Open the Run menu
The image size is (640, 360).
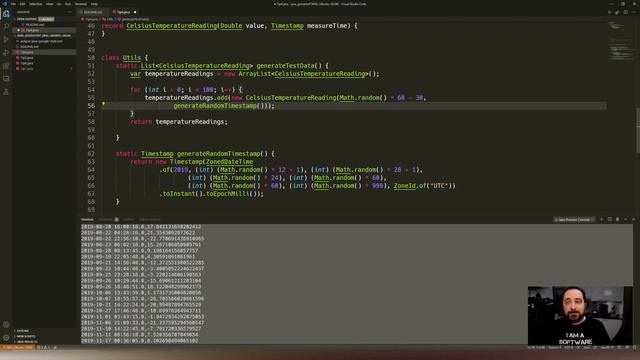[68, 4]
